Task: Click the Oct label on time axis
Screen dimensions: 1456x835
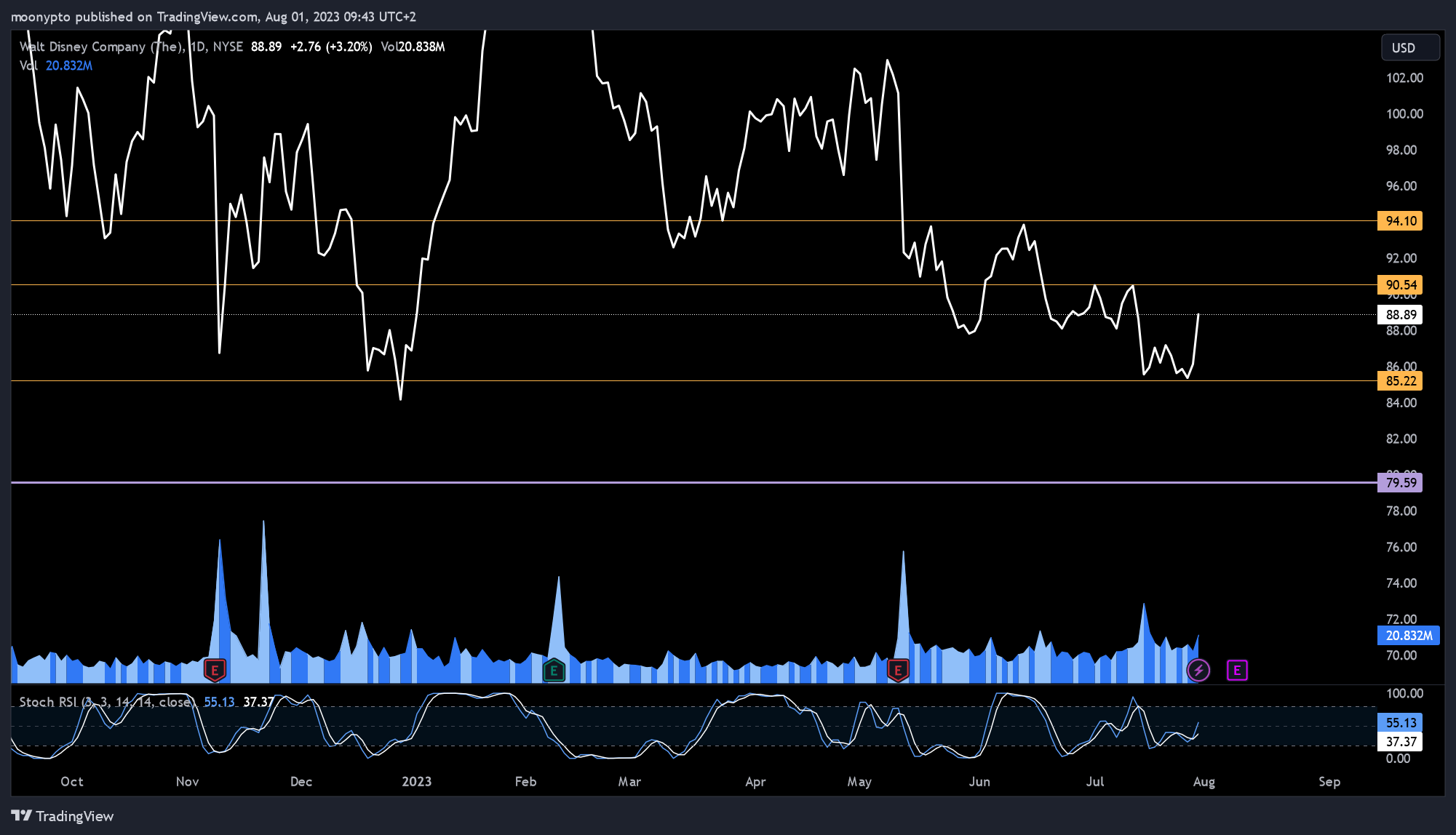Action: [72, 782]
